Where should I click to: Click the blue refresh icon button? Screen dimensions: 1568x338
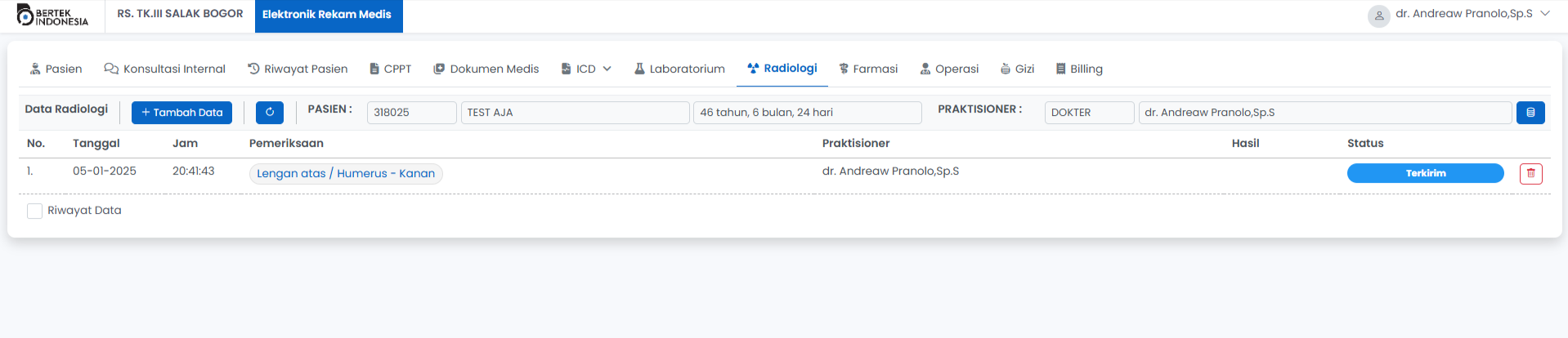click(x=269, y=113)
